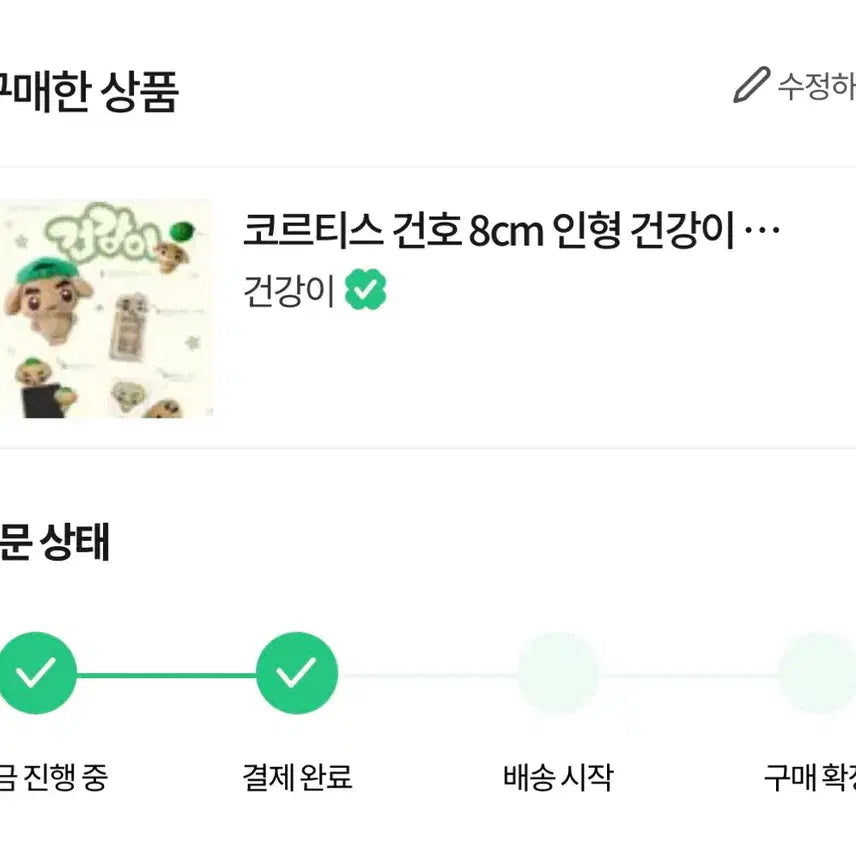Image resolution: width=856 pixels, height=856 pixels.
Task: Click the checked 입금 진행 중 step circle
Action: pos(36,673)
